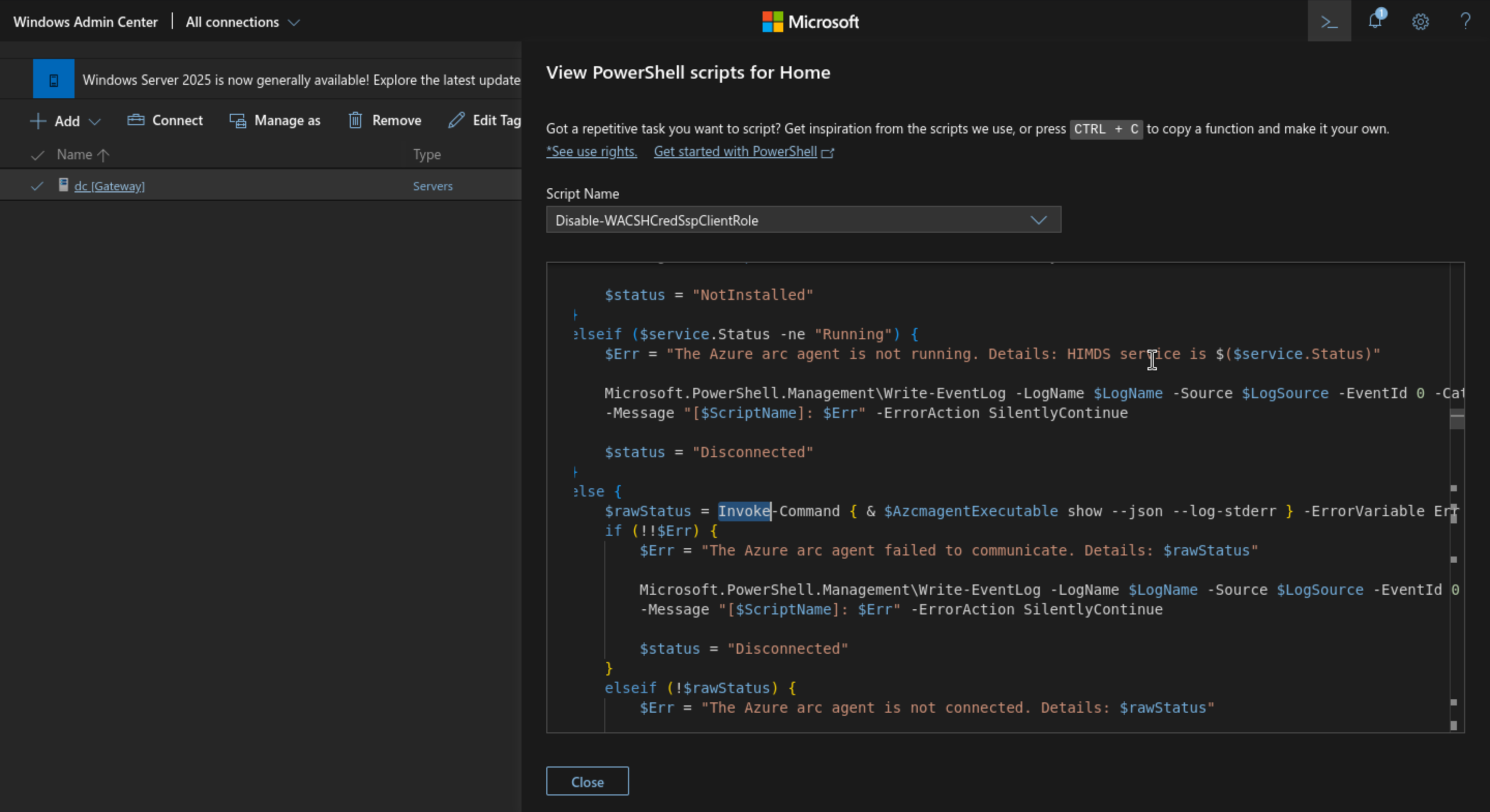Click 'agent is not connected' error string line
Screen dimensions: 1490x812
(927, 708)
